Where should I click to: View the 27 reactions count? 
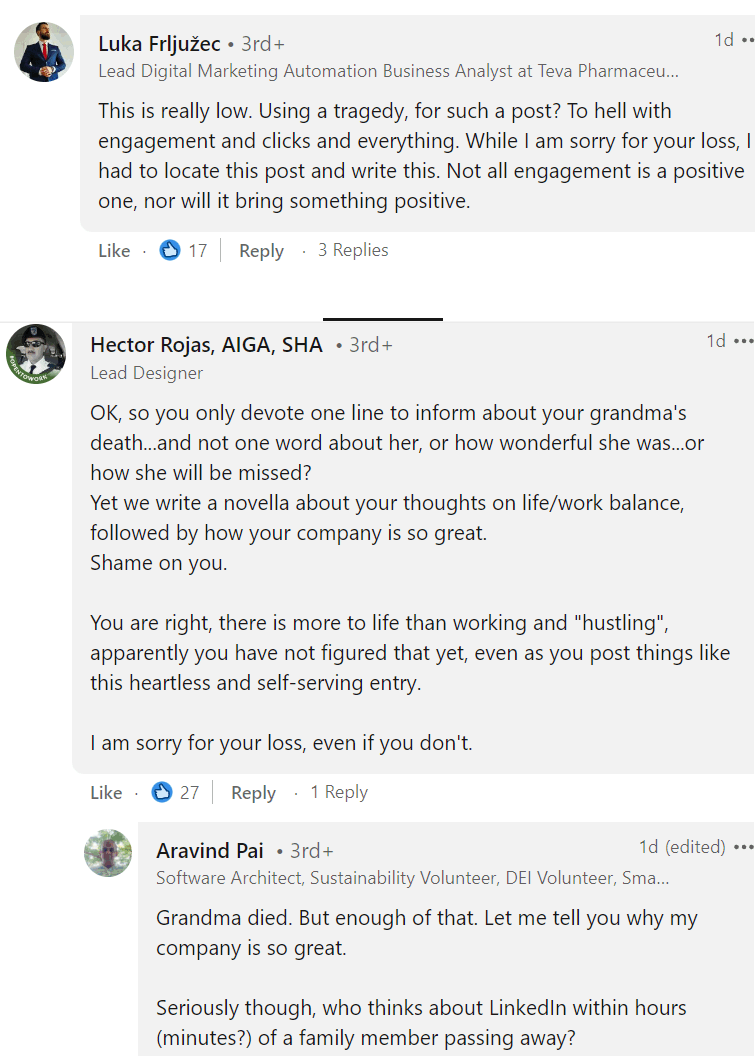coord(190,793)
